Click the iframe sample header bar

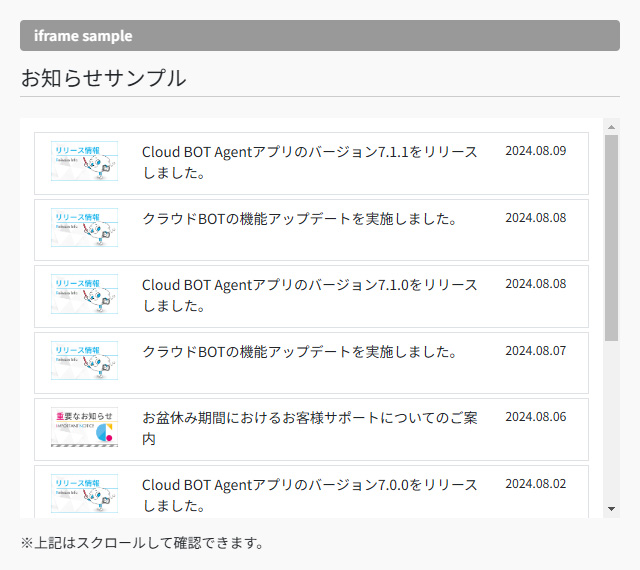click(320, 36)
